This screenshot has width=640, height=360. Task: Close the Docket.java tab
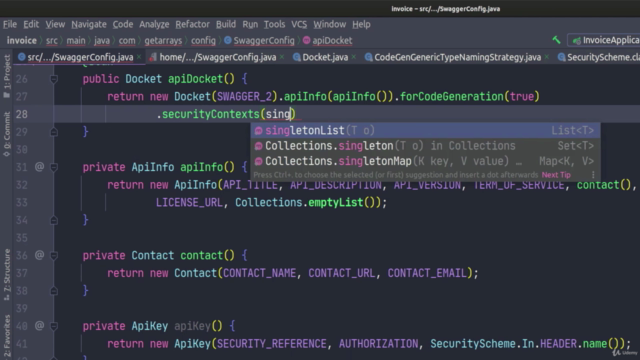(354, 57)
